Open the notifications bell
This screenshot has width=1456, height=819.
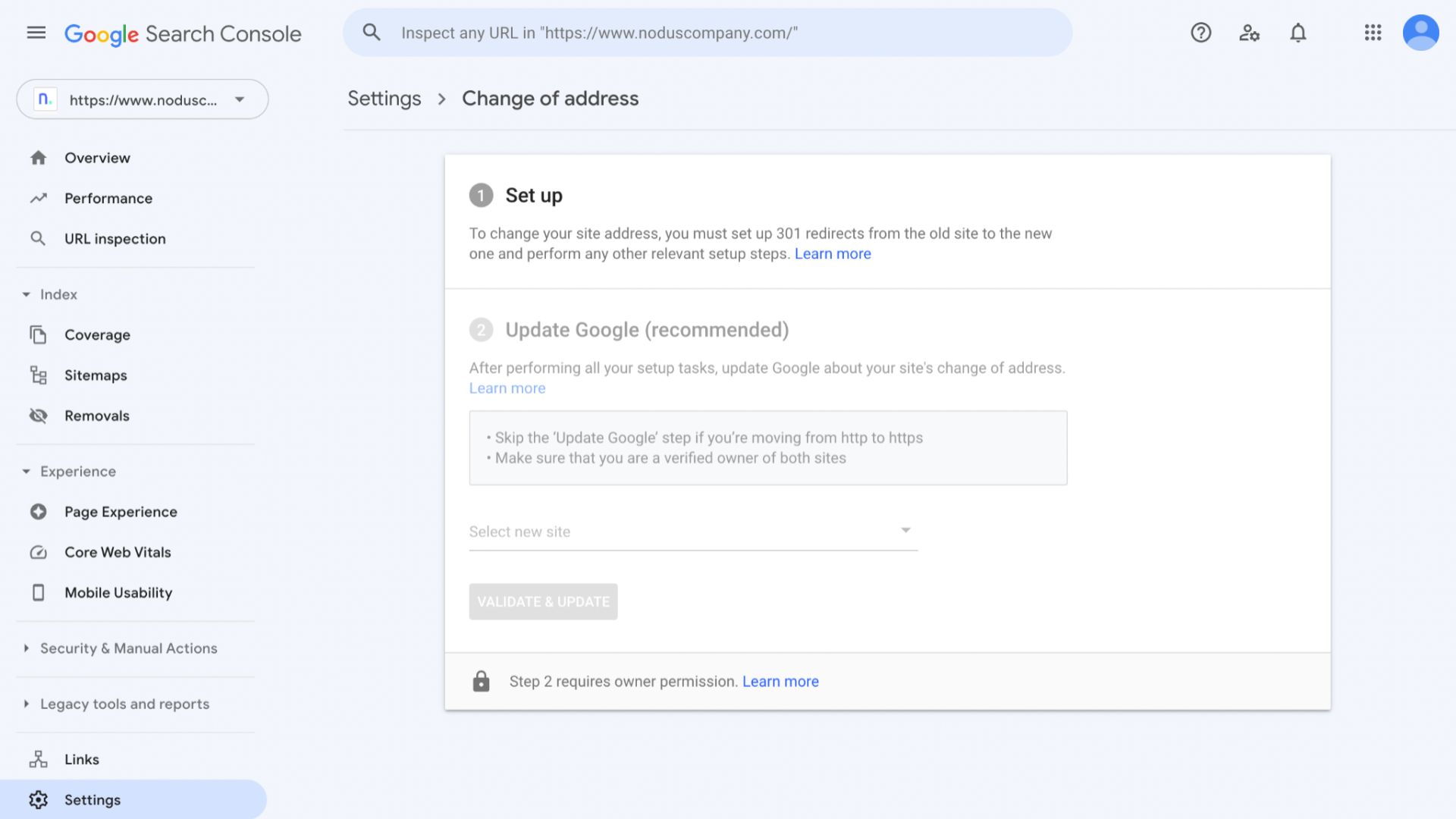(1298, 33)
